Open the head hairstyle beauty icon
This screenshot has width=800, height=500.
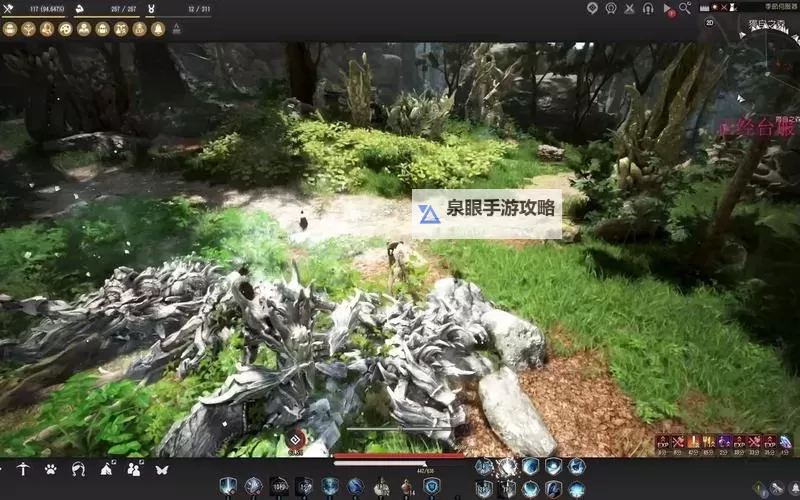pyautogui.click(x=78, y=469)
